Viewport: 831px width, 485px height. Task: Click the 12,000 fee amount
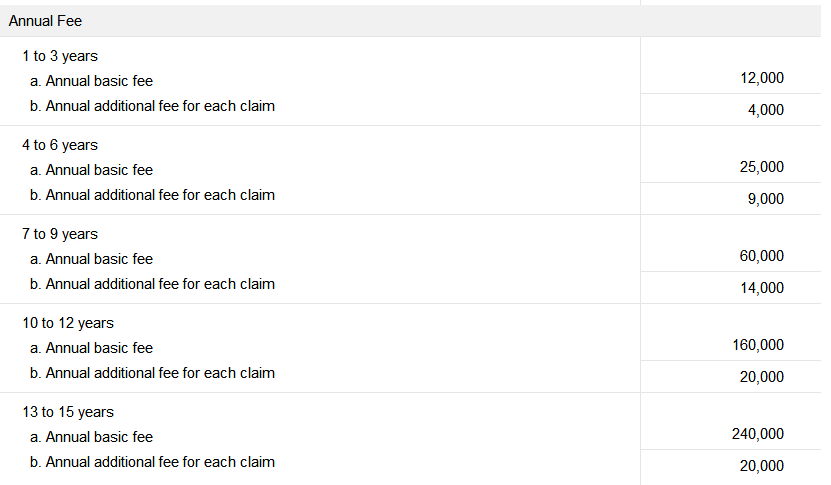click(762, 78)
